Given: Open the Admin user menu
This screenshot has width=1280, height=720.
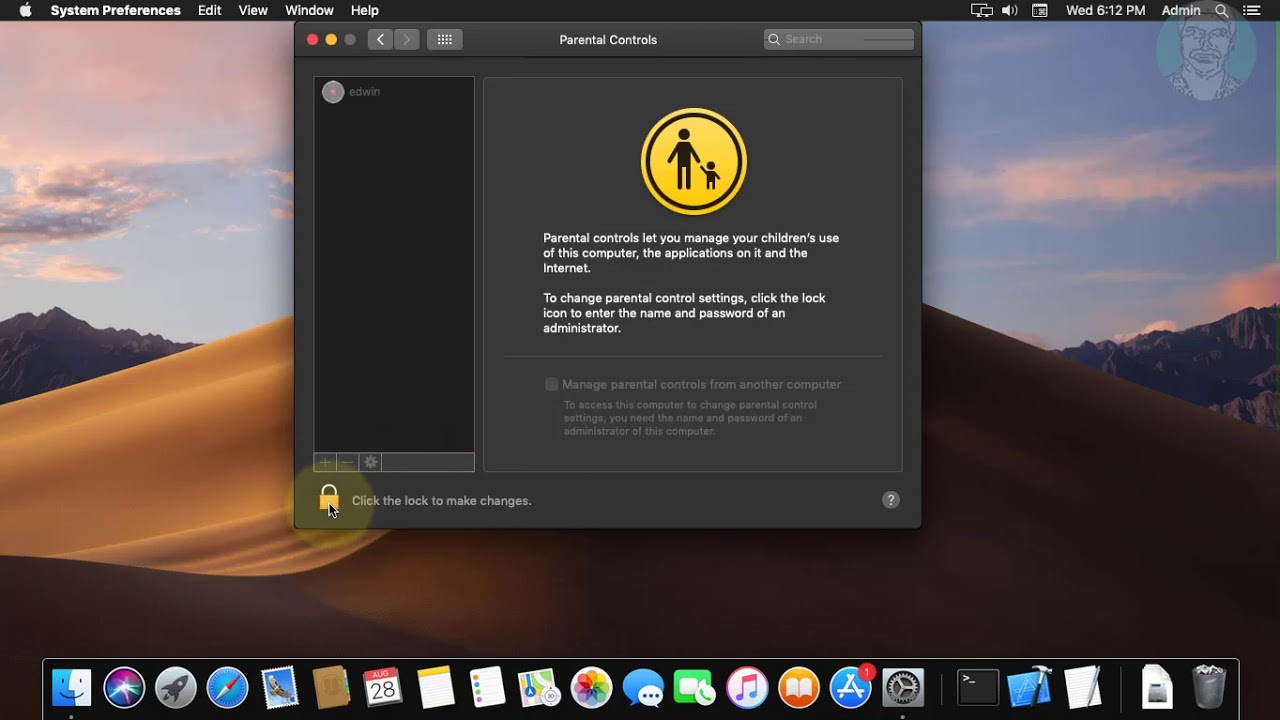Looking at the screenshot, I should (x=1181, y=10).
